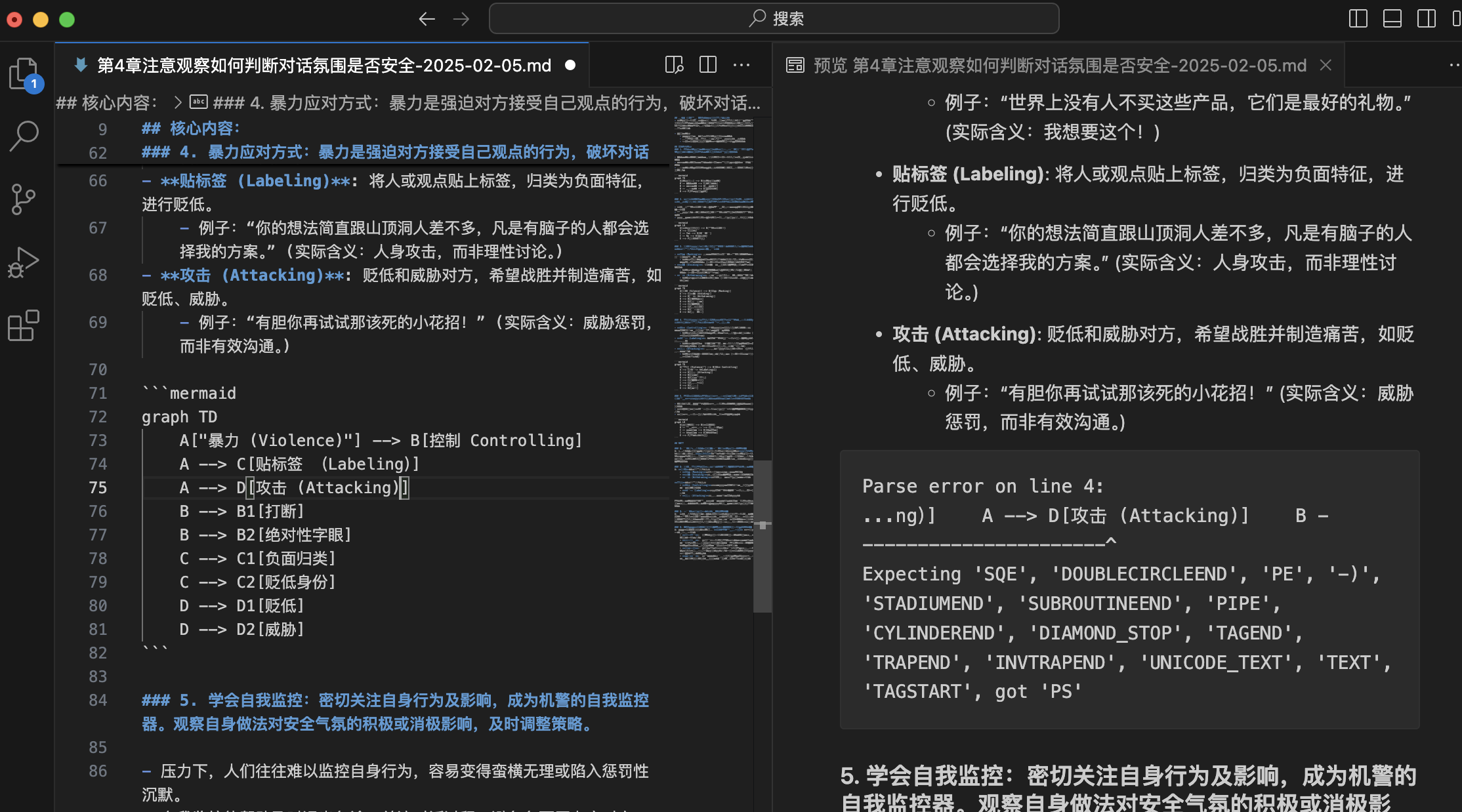Split the editor to the right
Image resolution: width=1462 pixels, height=812 pixels.
[x=708, y=65]
